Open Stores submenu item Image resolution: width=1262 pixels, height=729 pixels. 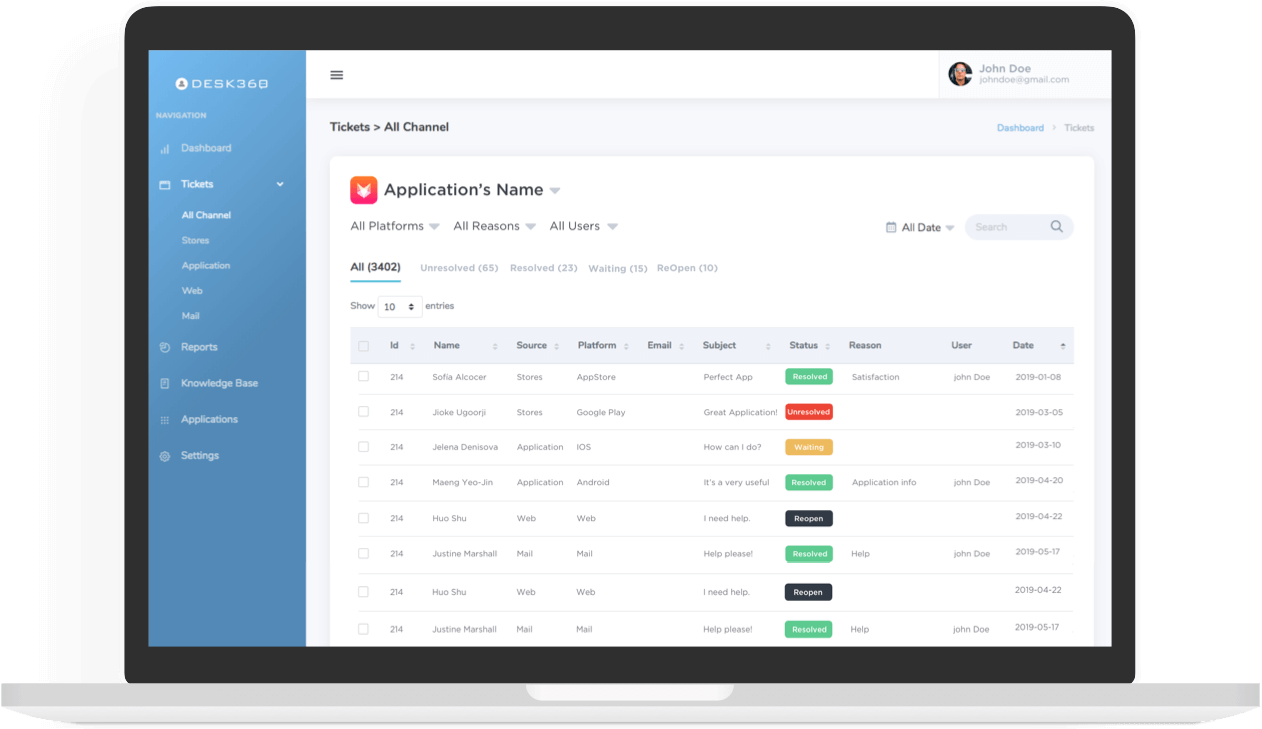(195, 240)
